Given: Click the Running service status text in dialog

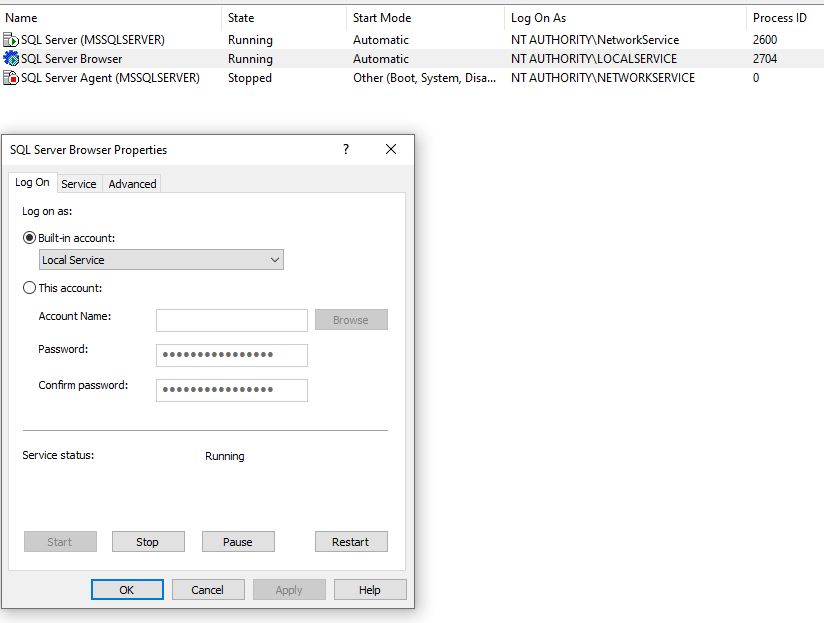Looking at the screenshot, I should [x=225, y=456].
